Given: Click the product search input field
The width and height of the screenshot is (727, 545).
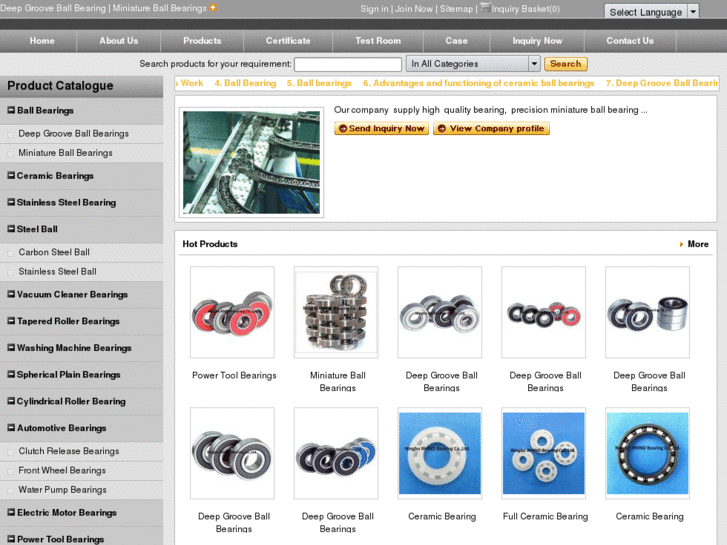Looking at the screenshot, I should [347, 64].
